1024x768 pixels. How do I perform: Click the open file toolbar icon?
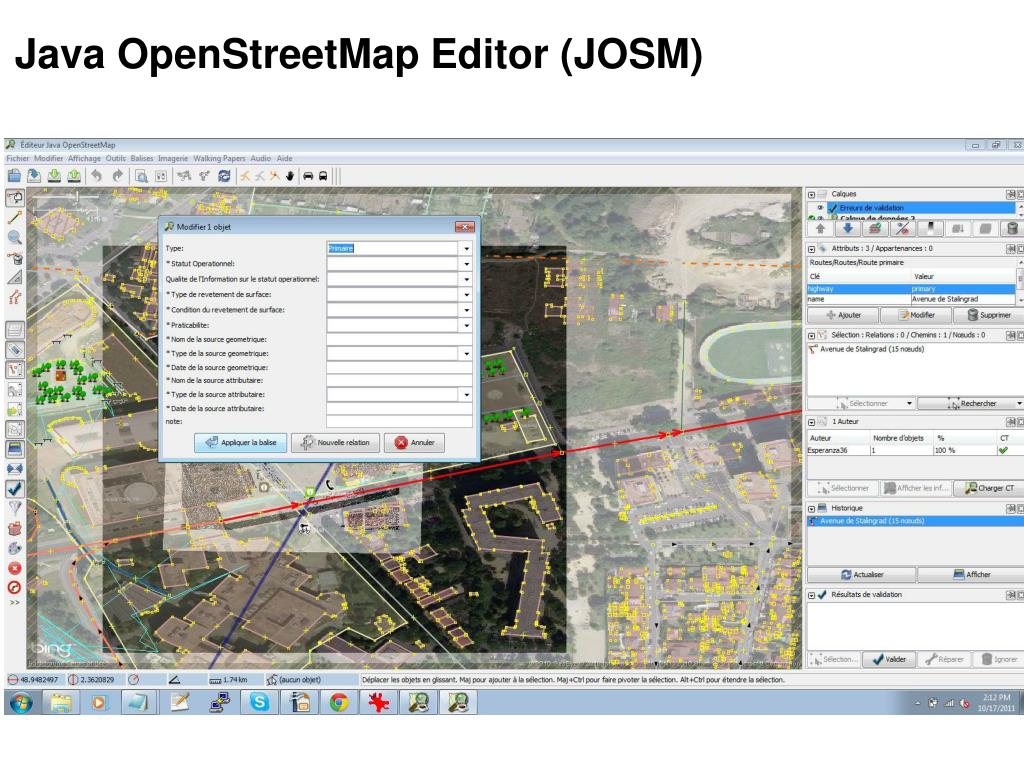tap(14, 176)
